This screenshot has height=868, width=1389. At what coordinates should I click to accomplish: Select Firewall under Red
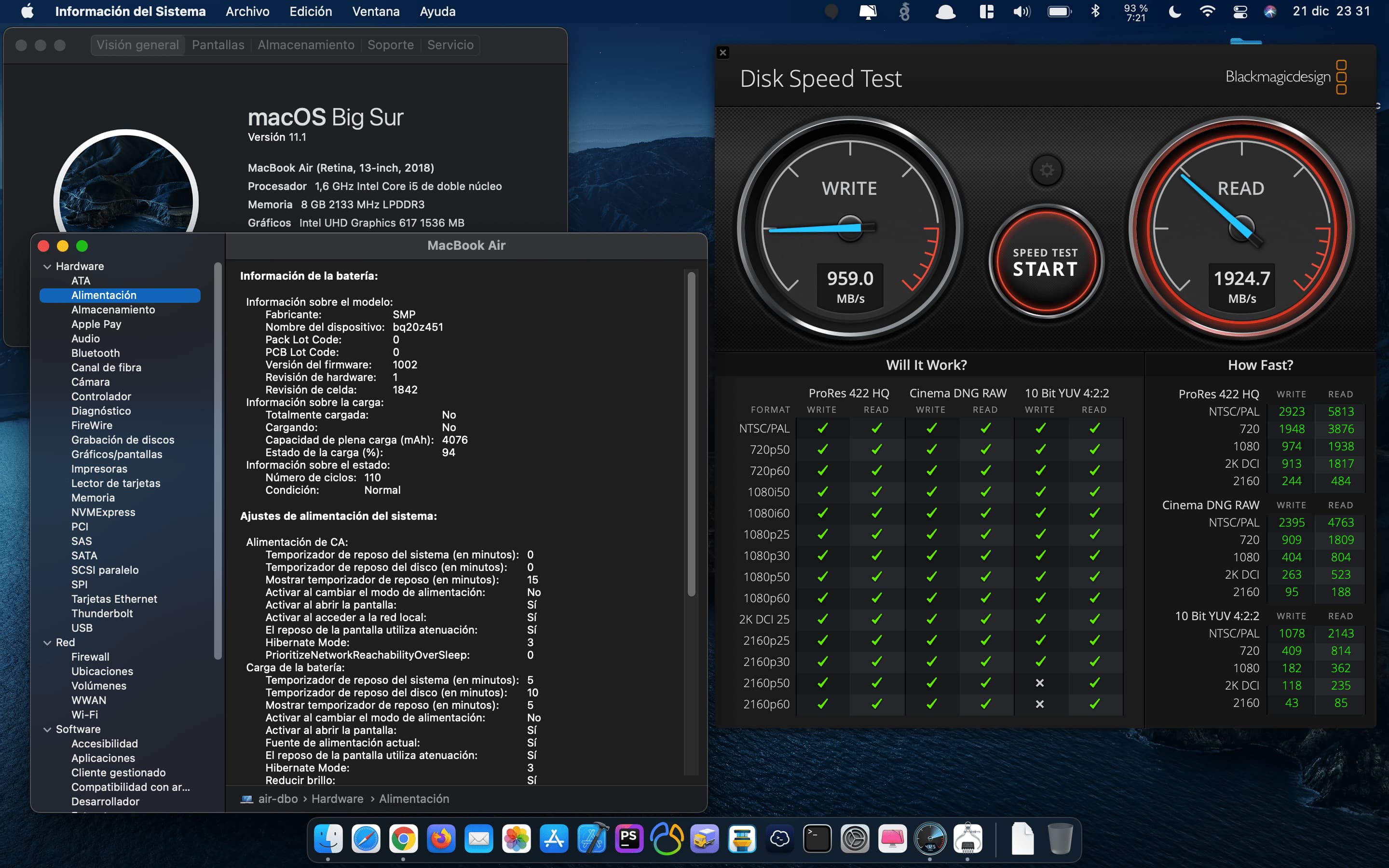tap(90, 657)
